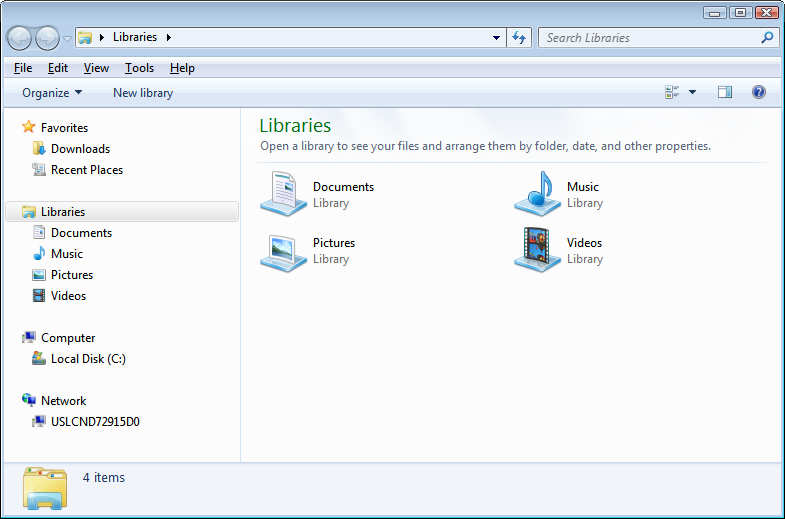Click the Music library name in main pane
The image size is (785, 519).
click(583, 187)
